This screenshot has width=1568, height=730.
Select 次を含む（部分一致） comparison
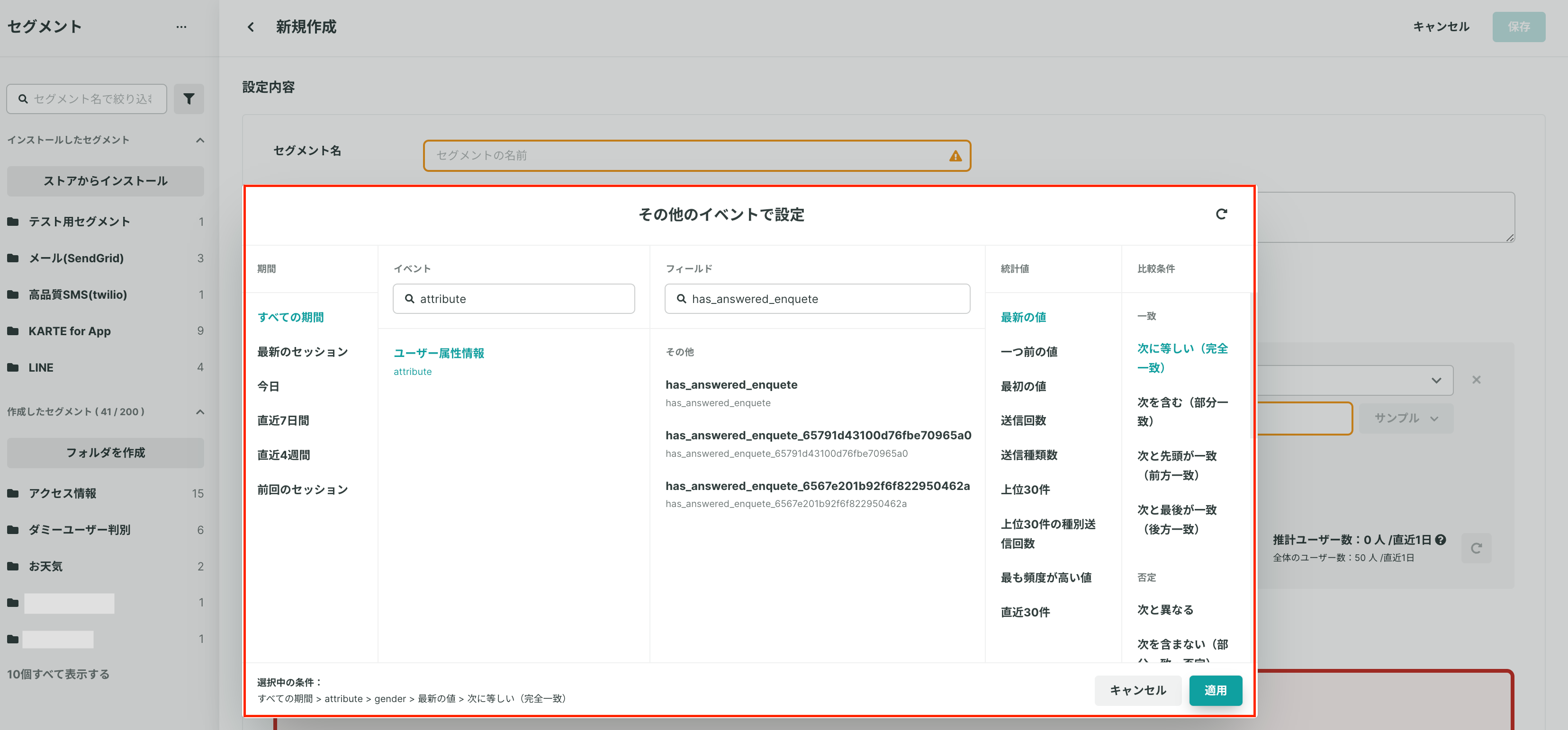pos(1182,412)
